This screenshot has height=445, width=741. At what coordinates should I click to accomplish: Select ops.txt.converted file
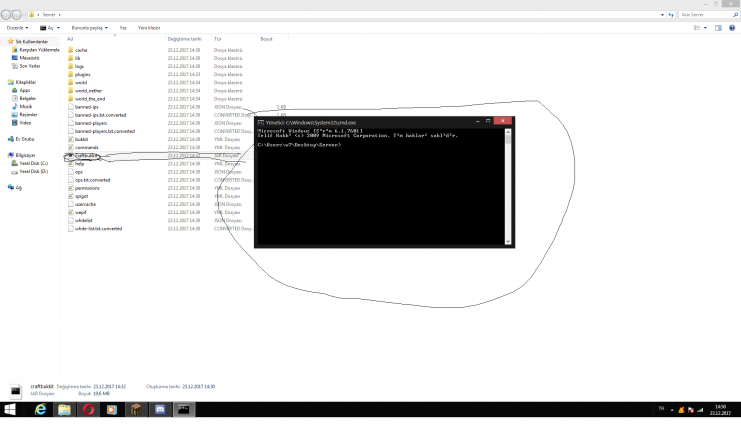(x=93, y=180)
